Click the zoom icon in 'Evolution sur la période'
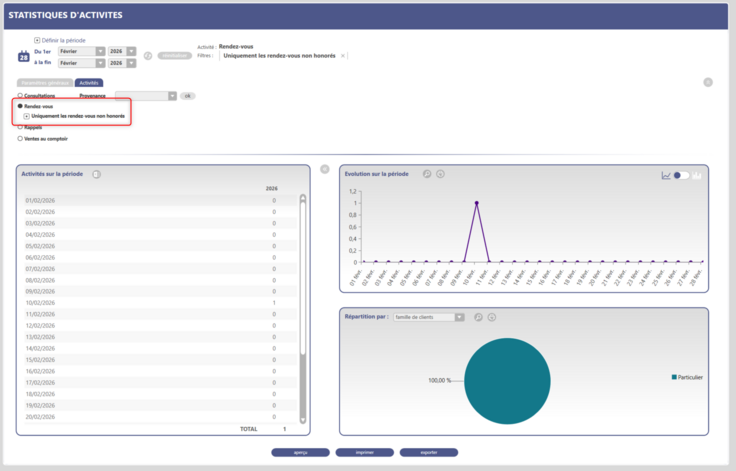The image size is (736, 471). 426,174
